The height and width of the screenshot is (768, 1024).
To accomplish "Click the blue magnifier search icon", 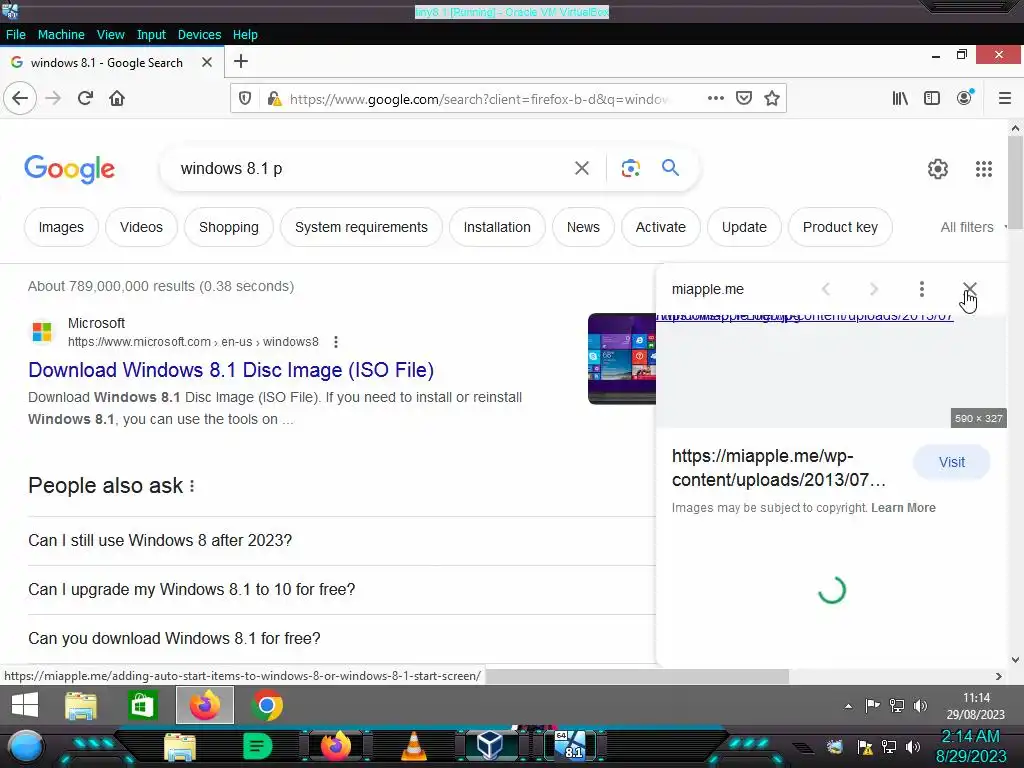I will (671, 168).
